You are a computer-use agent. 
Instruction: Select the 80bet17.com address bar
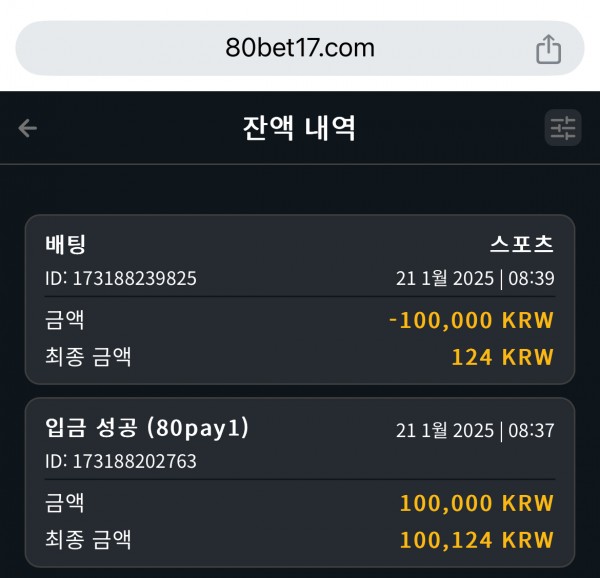300,48
